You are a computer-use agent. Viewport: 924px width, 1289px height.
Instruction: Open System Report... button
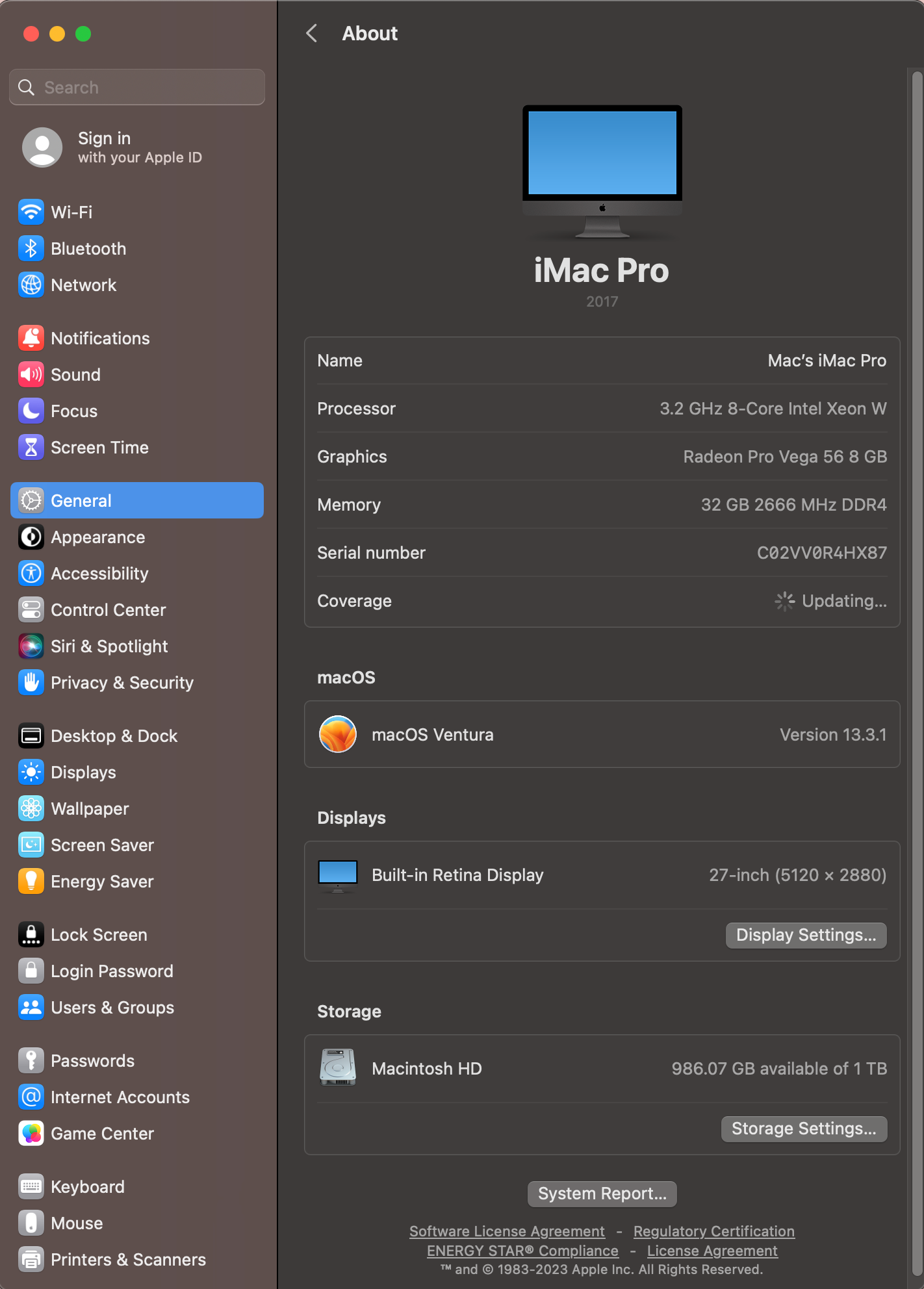[x=602, y=1193]
